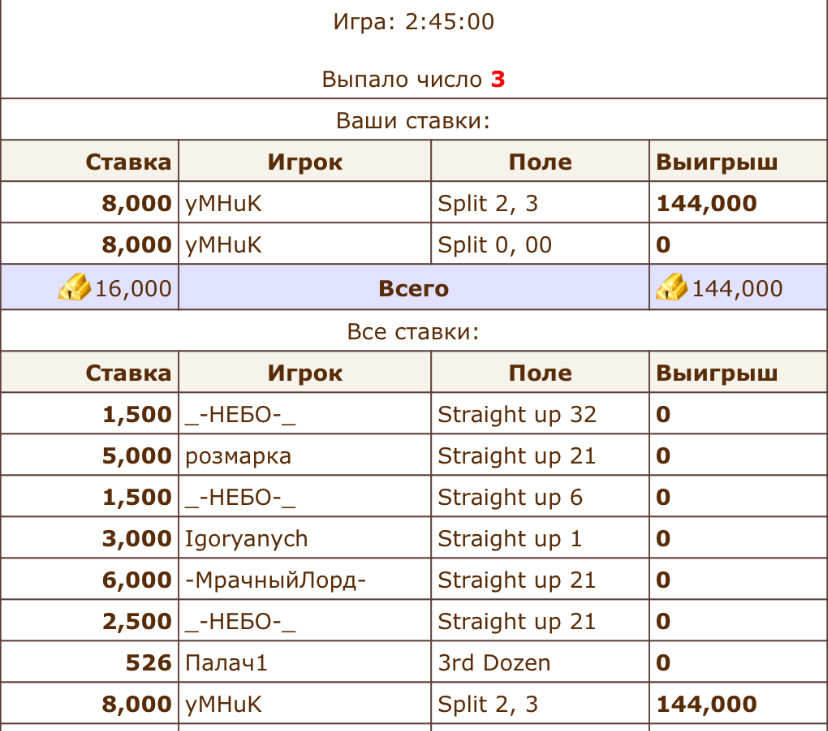Click the 'Ваши ставки:' section heading

point(414,122)
